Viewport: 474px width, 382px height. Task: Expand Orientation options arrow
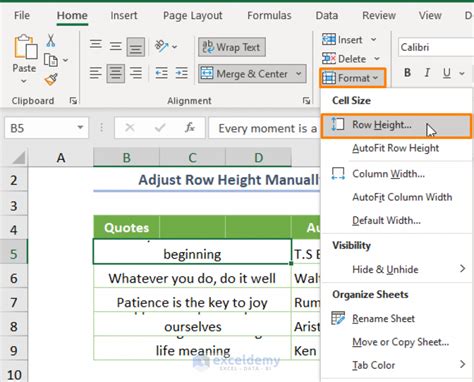[x=175, y=47]
